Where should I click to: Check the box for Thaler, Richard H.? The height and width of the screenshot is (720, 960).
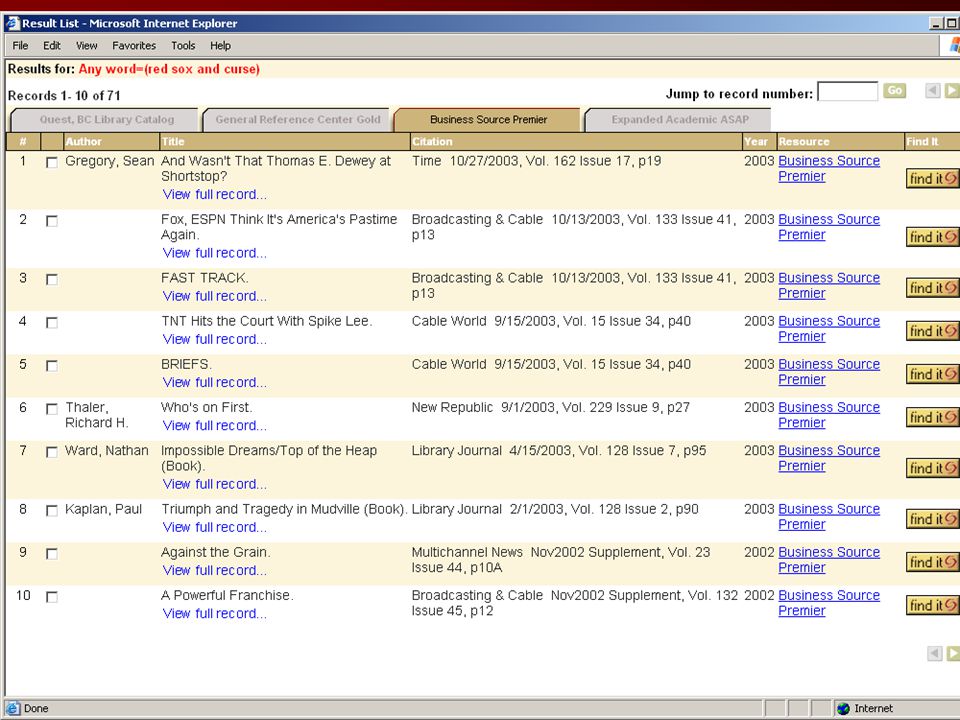52,409
